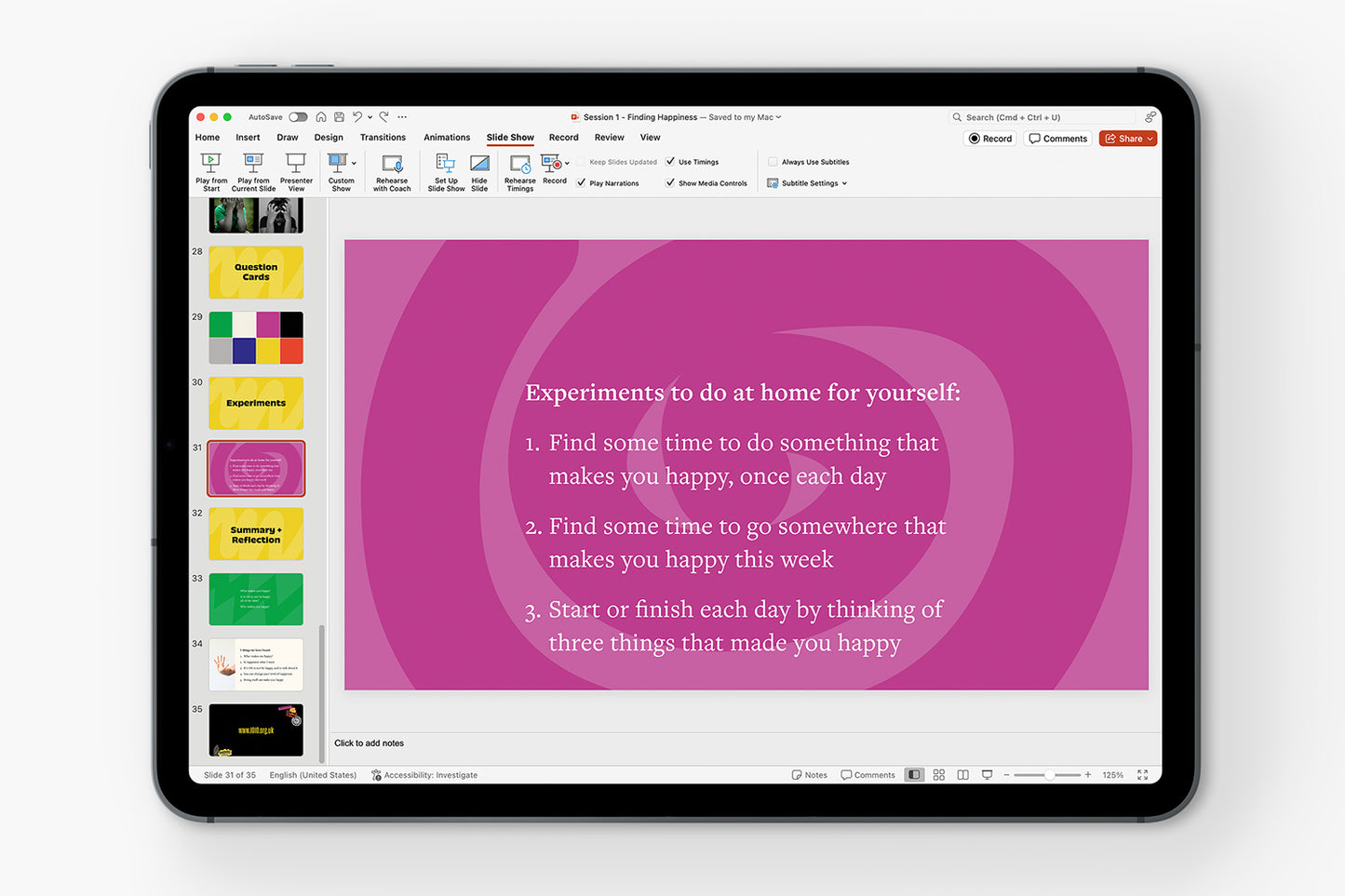Disable Play Narrations checkbox
The width and height of the screenshot is (1345, 896).
[582, 183]
